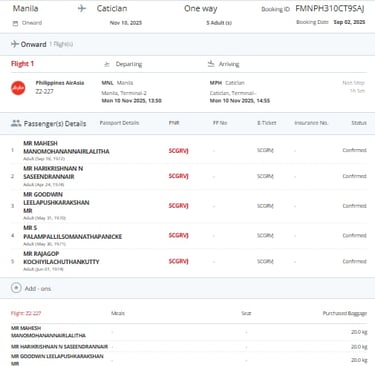The width and height of the screenshot is (375, 366).
Task: Click the Departing takeoff icon
Action: pyautogui.click(x=107, y=64)
